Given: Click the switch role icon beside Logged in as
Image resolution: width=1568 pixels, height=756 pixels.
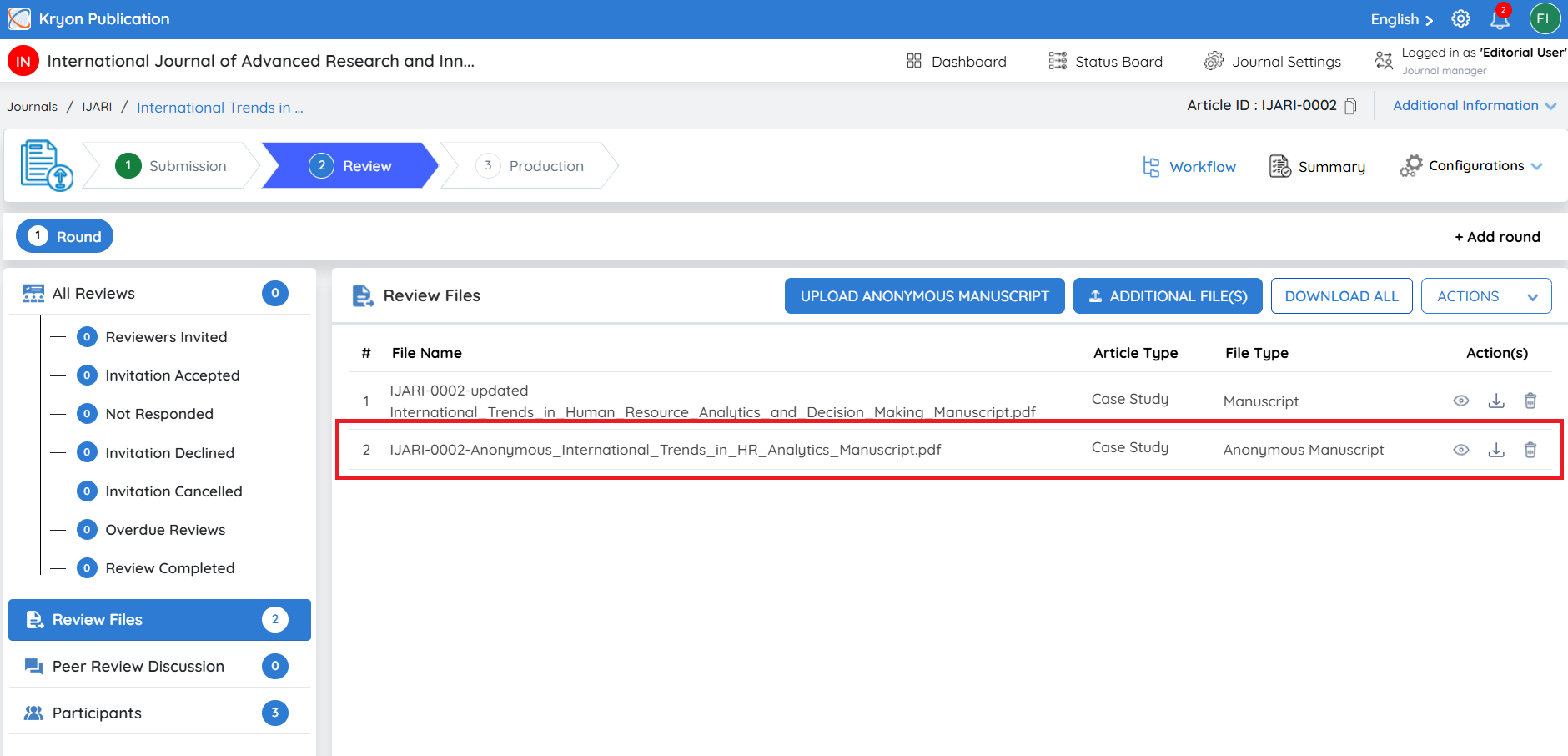Looking at the screenshot, I should (1384, 61).
